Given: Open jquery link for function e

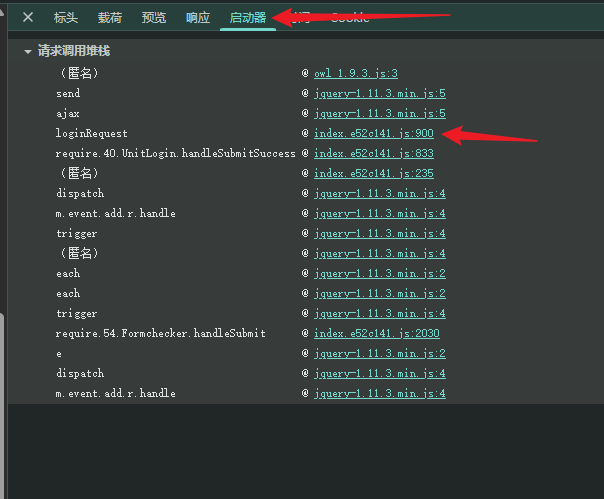Looking at the screenshot, I should [x=379, y=353].
